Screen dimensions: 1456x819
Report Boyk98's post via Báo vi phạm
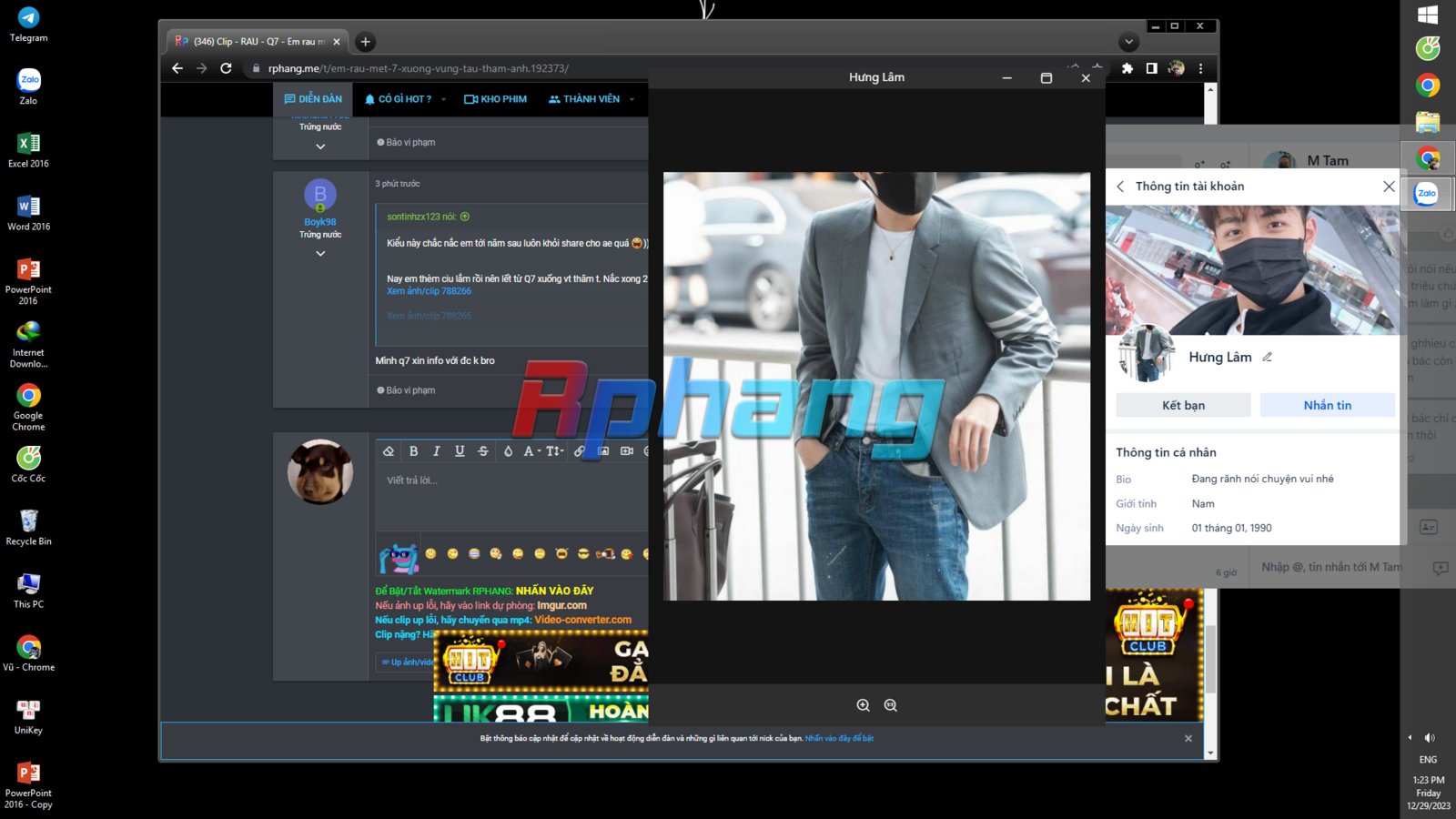(x=406, y=390)
